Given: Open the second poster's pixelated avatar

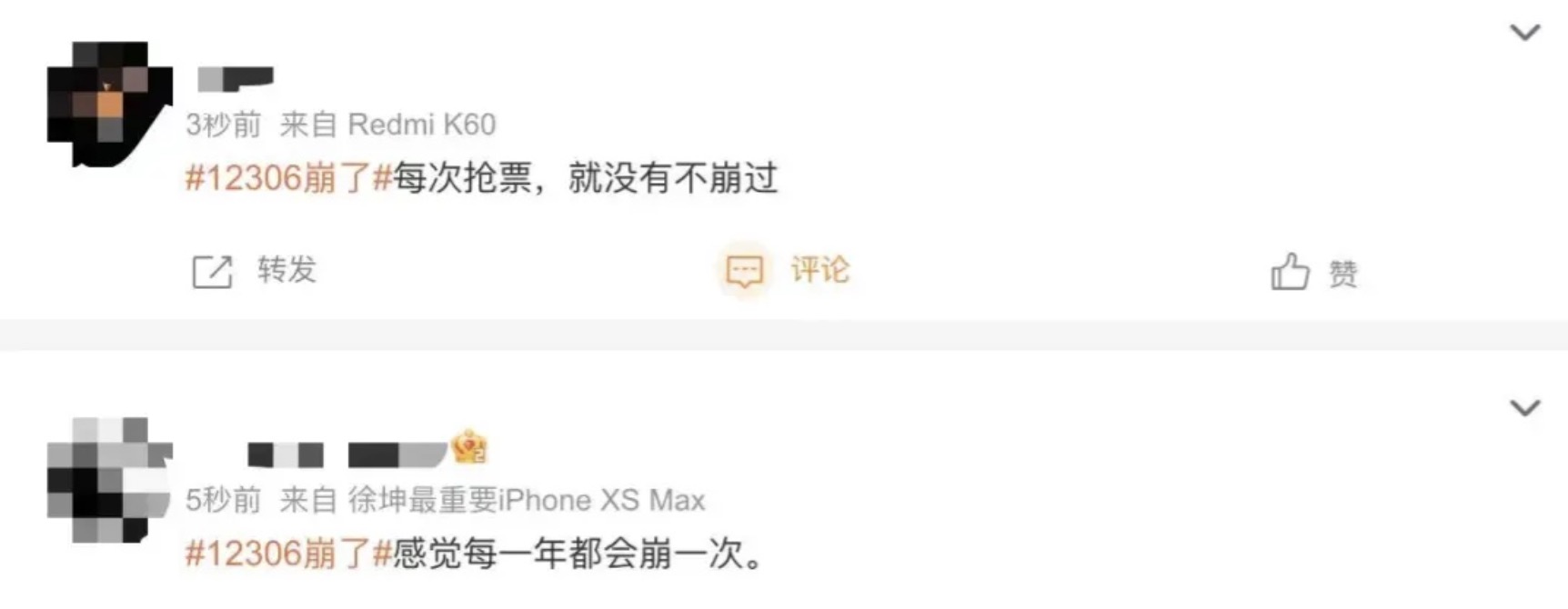Looking at the screenshot, I should click(109, 480).
